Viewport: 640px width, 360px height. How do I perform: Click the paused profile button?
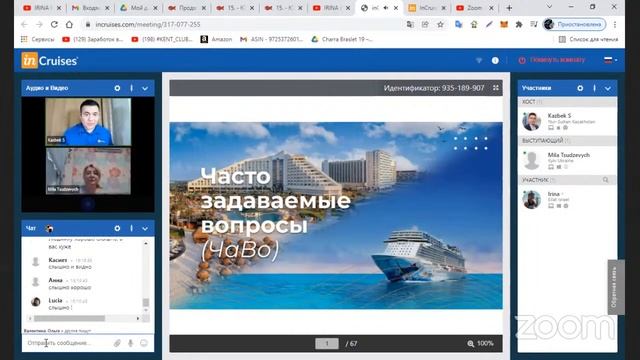tap(574, 24)
